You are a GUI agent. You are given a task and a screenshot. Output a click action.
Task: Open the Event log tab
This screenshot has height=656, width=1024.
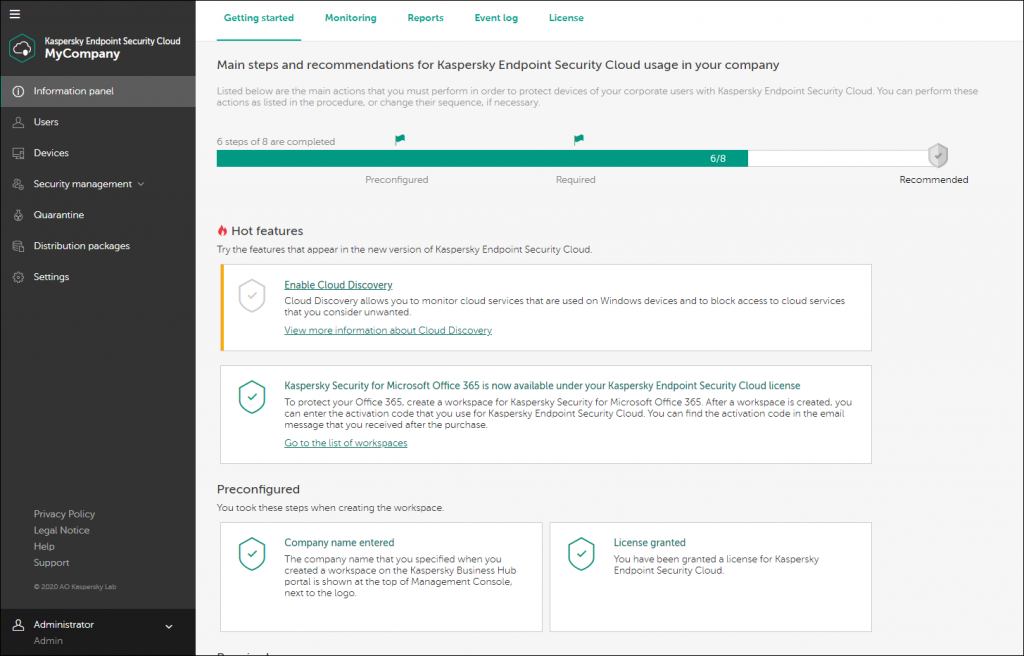click(x=496, y=18)
